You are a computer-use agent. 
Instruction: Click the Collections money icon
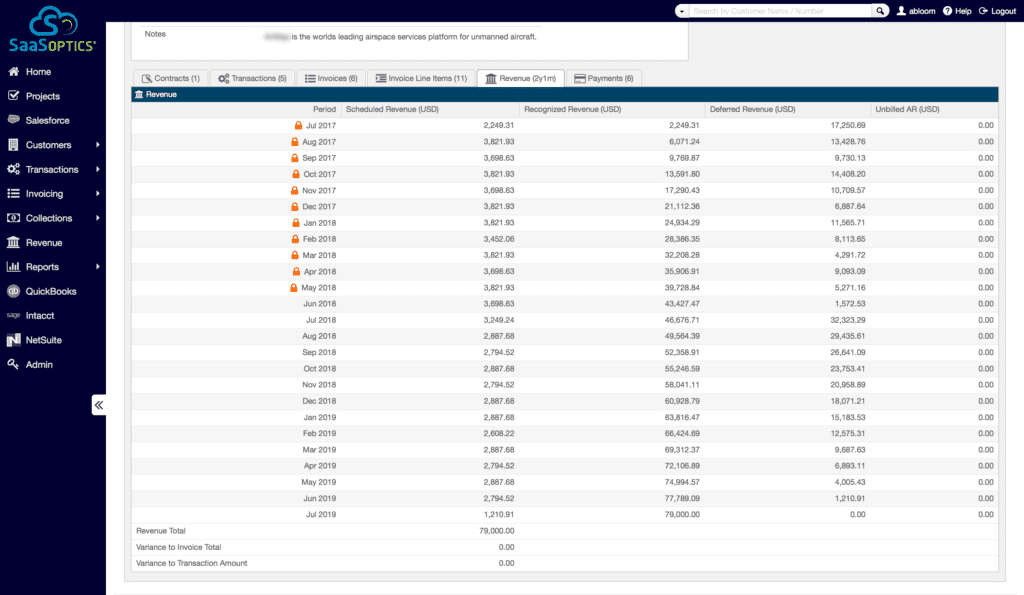click(13, 217)
